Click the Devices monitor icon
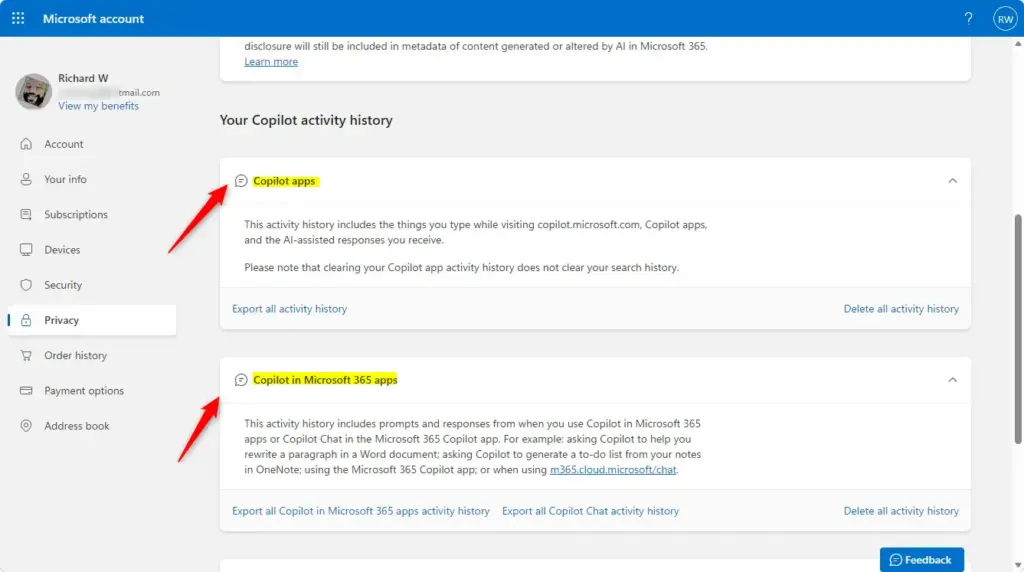Viewport: 1024px width, 572px height. point(26,249)
